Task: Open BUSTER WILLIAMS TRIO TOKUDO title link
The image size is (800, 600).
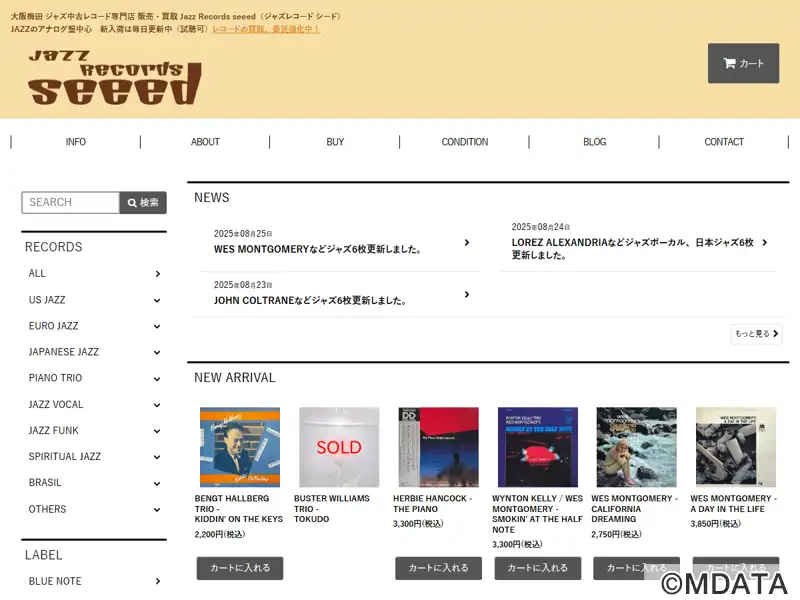Action: coord(332,509)
